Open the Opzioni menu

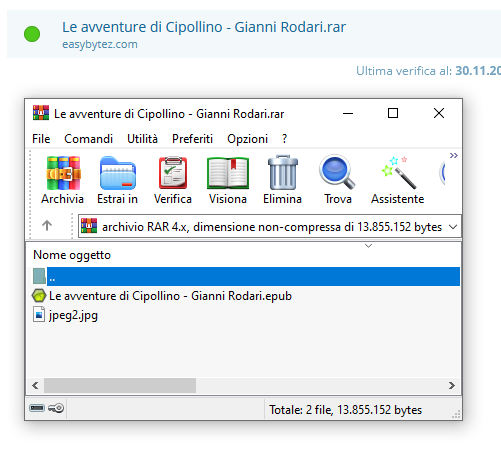247,139
